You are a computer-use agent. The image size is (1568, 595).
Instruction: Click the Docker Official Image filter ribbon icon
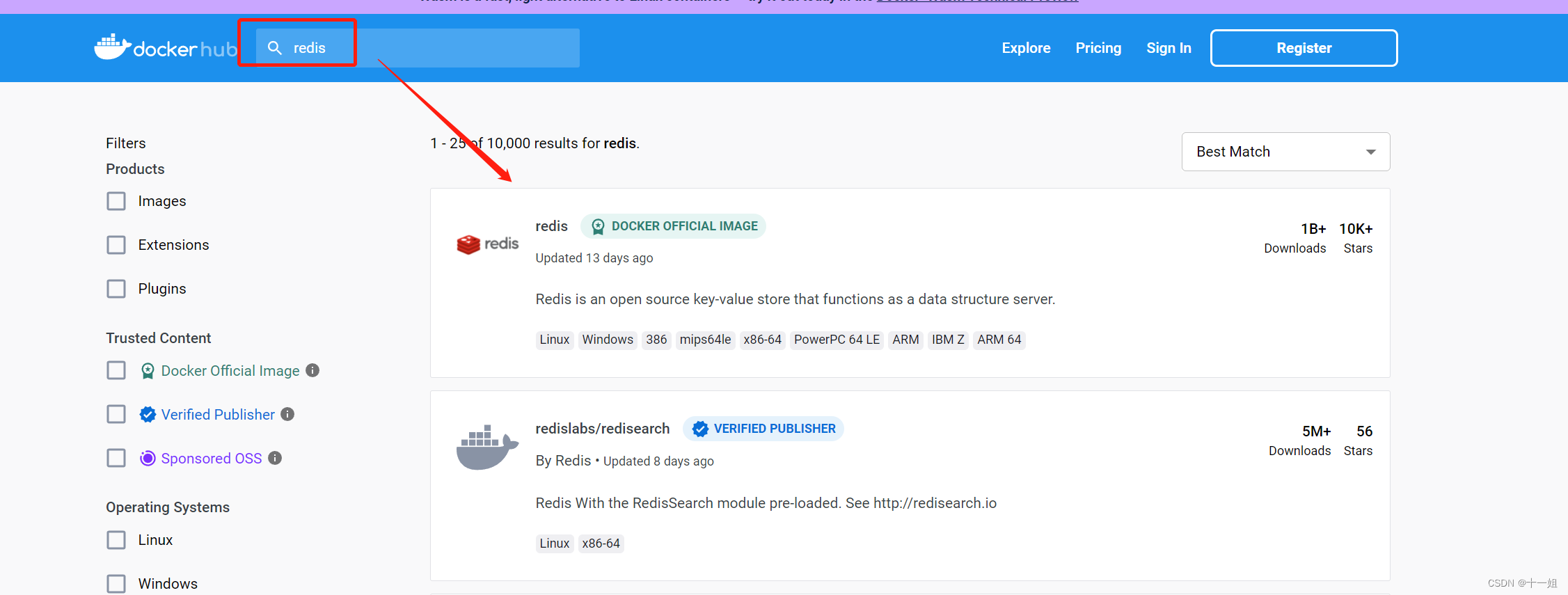click(x=148, y=371)
